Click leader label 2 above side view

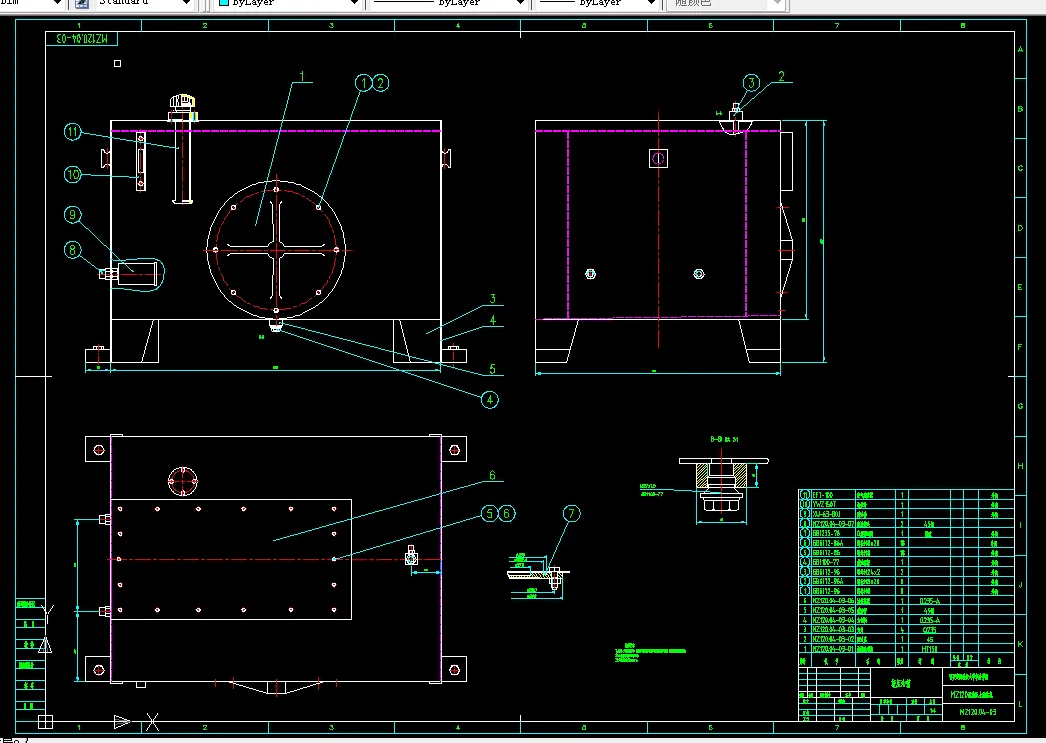[782, 77]
